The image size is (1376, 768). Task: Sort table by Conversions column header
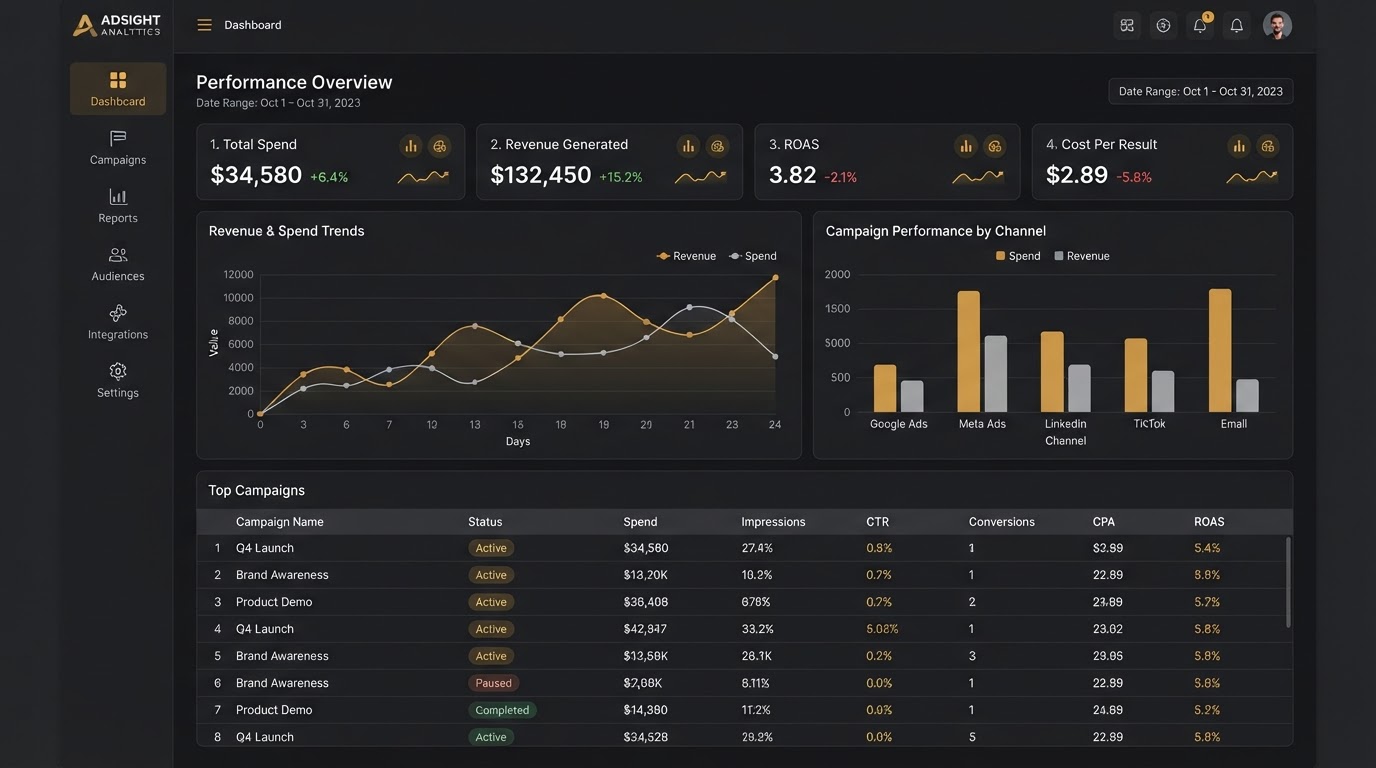pos(1002,522)
